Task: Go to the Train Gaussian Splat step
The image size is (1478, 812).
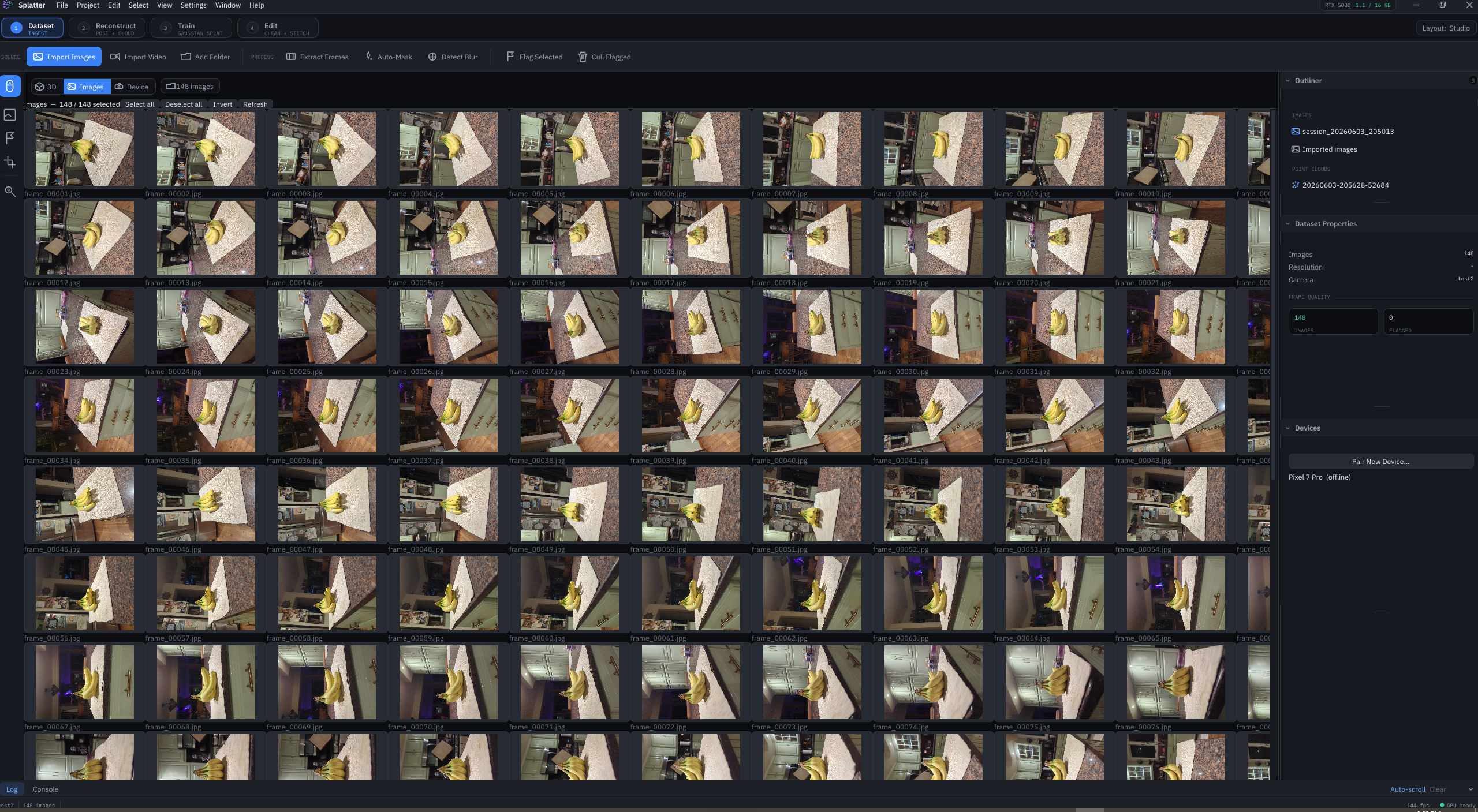Action: coord(191,28)
